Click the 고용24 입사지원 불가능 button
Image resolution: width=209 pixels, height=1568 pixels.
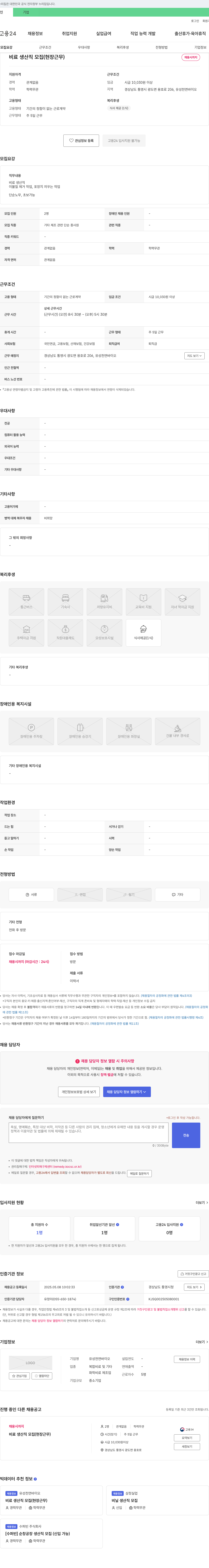coord(124,141)
